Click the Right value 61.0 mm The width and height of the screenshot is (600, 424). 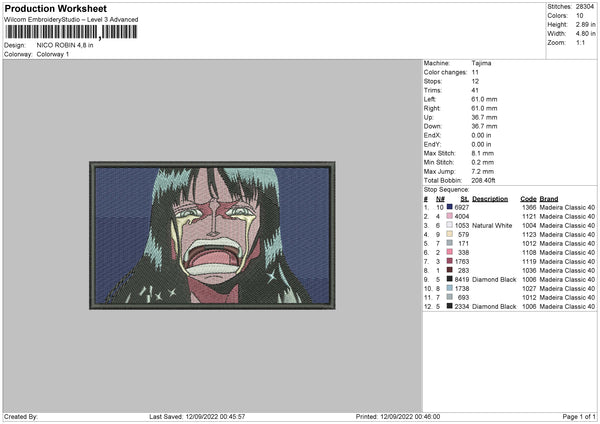point(484,108)
